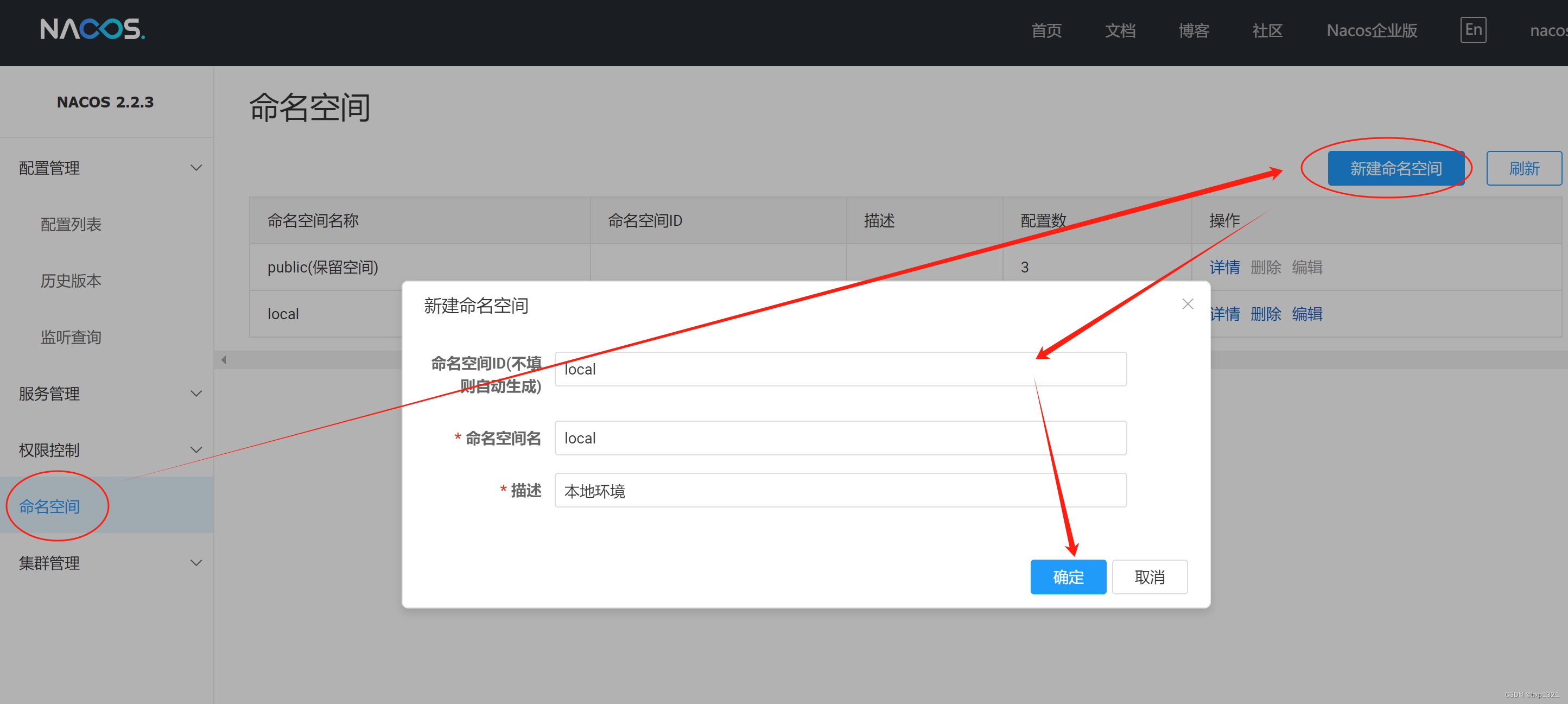
Task: Open Nacos企业版 link
Action: [1372, 30]
